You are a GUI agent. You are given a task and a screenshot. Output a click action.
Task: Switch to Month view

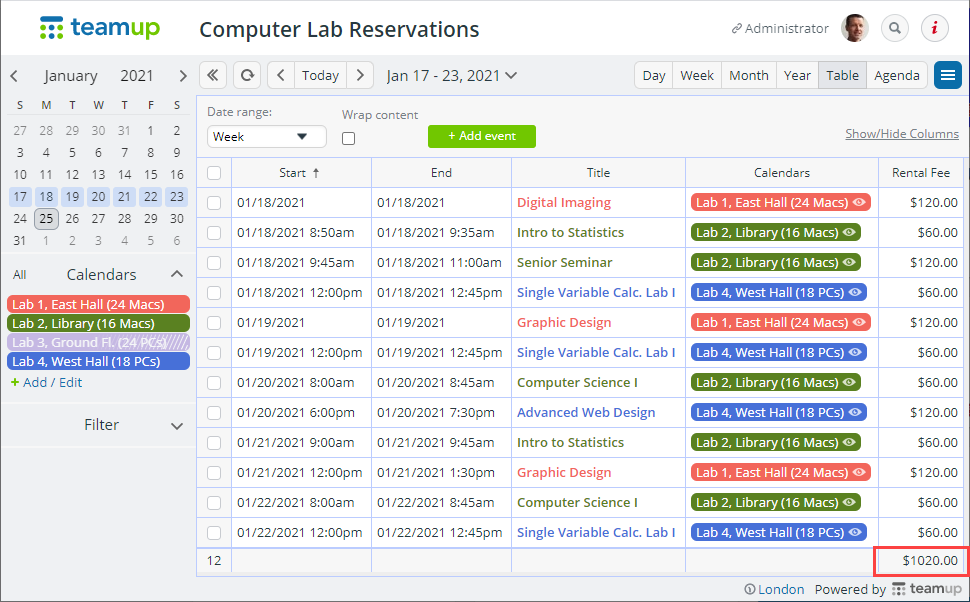(749, 75)
